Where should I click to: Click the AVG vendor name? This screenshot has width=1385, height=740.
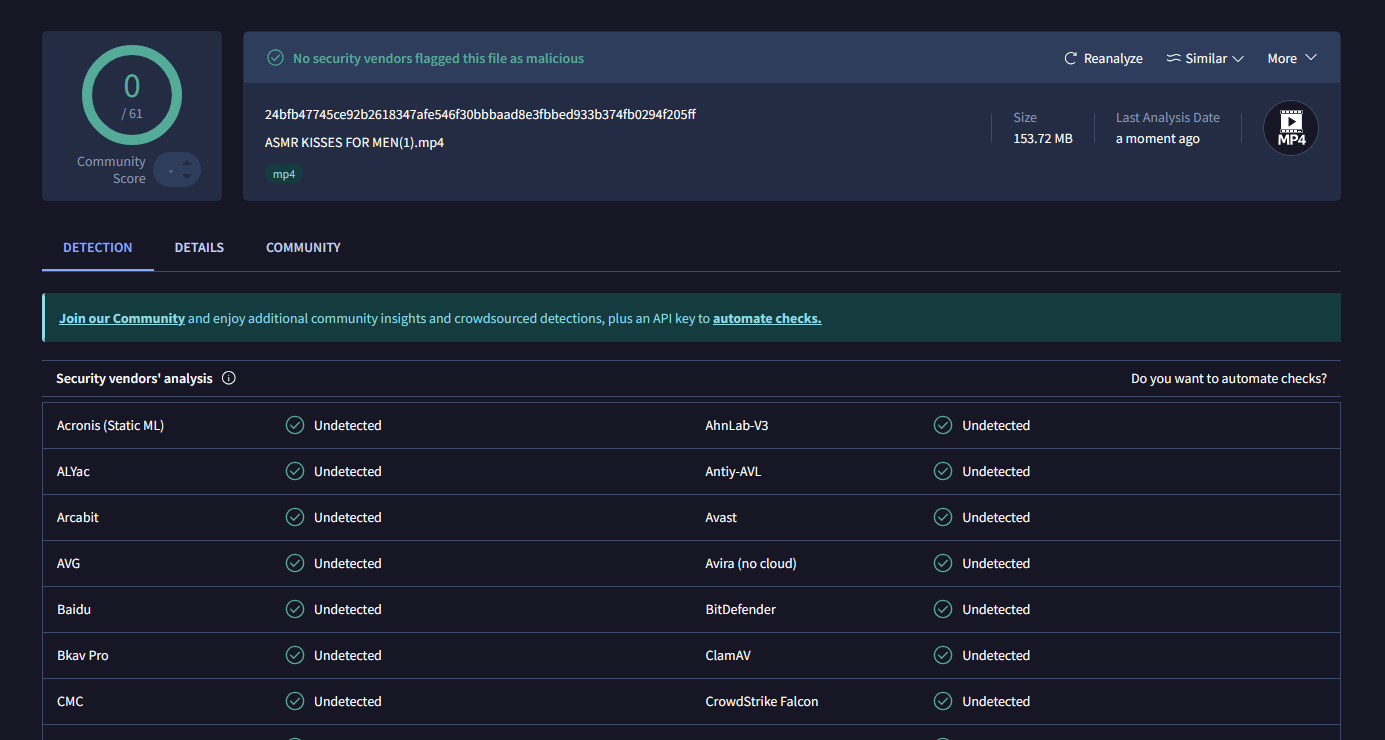click(68, 563)
